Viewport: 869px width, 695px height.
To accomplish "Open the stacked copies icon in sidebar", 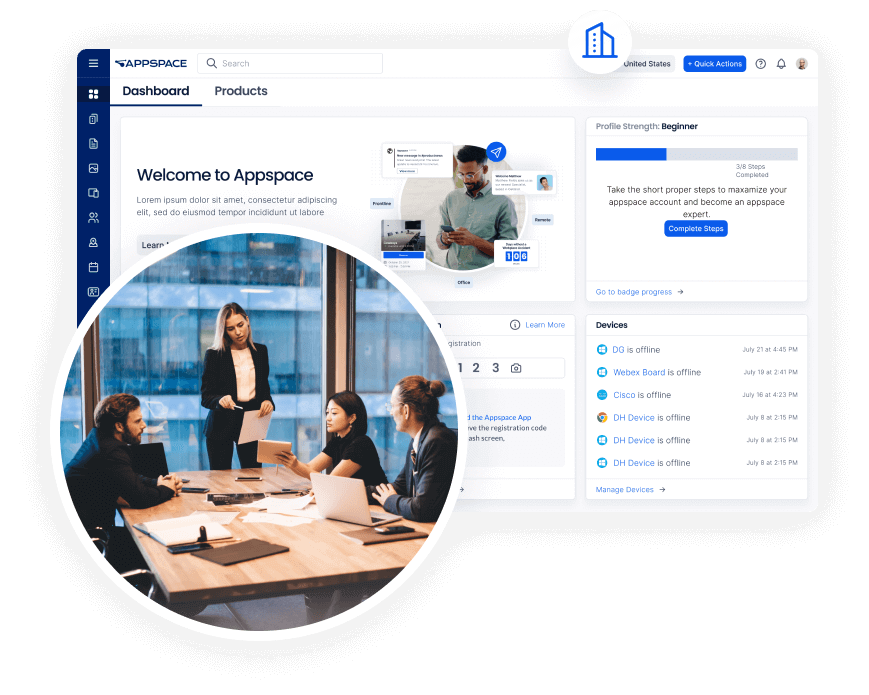I will point(93,119).
